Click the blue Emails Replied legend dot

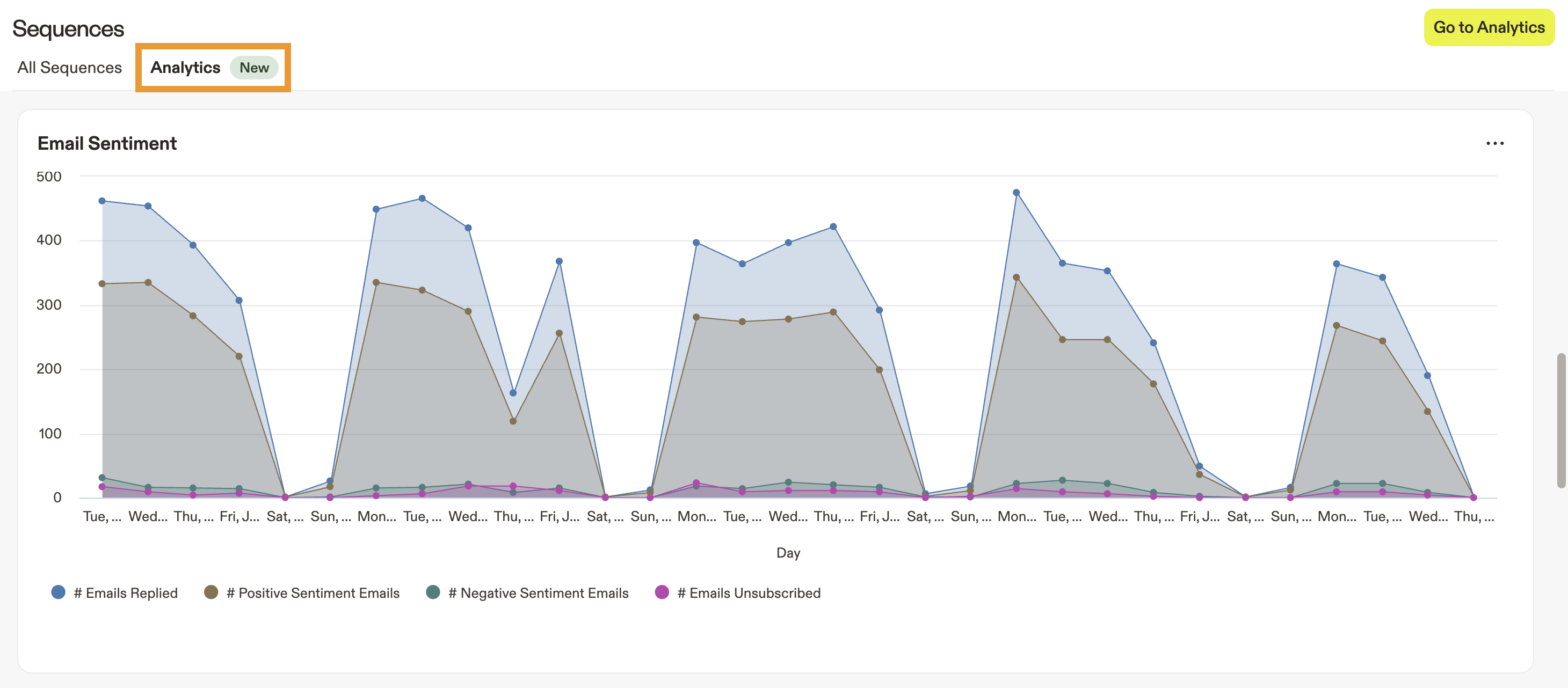(x=59, y=592)
